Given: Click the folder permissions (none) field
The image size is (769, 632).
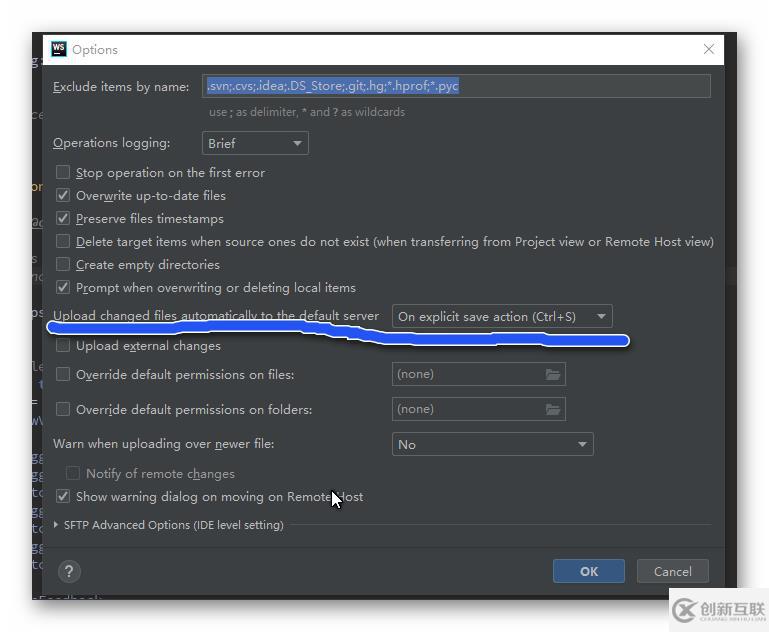Looking at the screenshot, I should [x=479, y=409].
